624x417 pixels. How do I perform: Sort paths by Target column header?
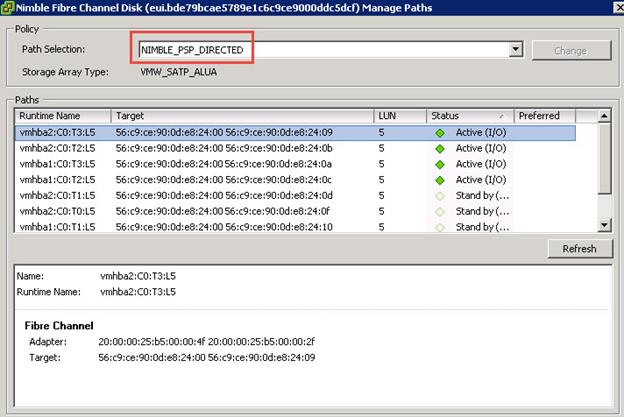(242, 116)
